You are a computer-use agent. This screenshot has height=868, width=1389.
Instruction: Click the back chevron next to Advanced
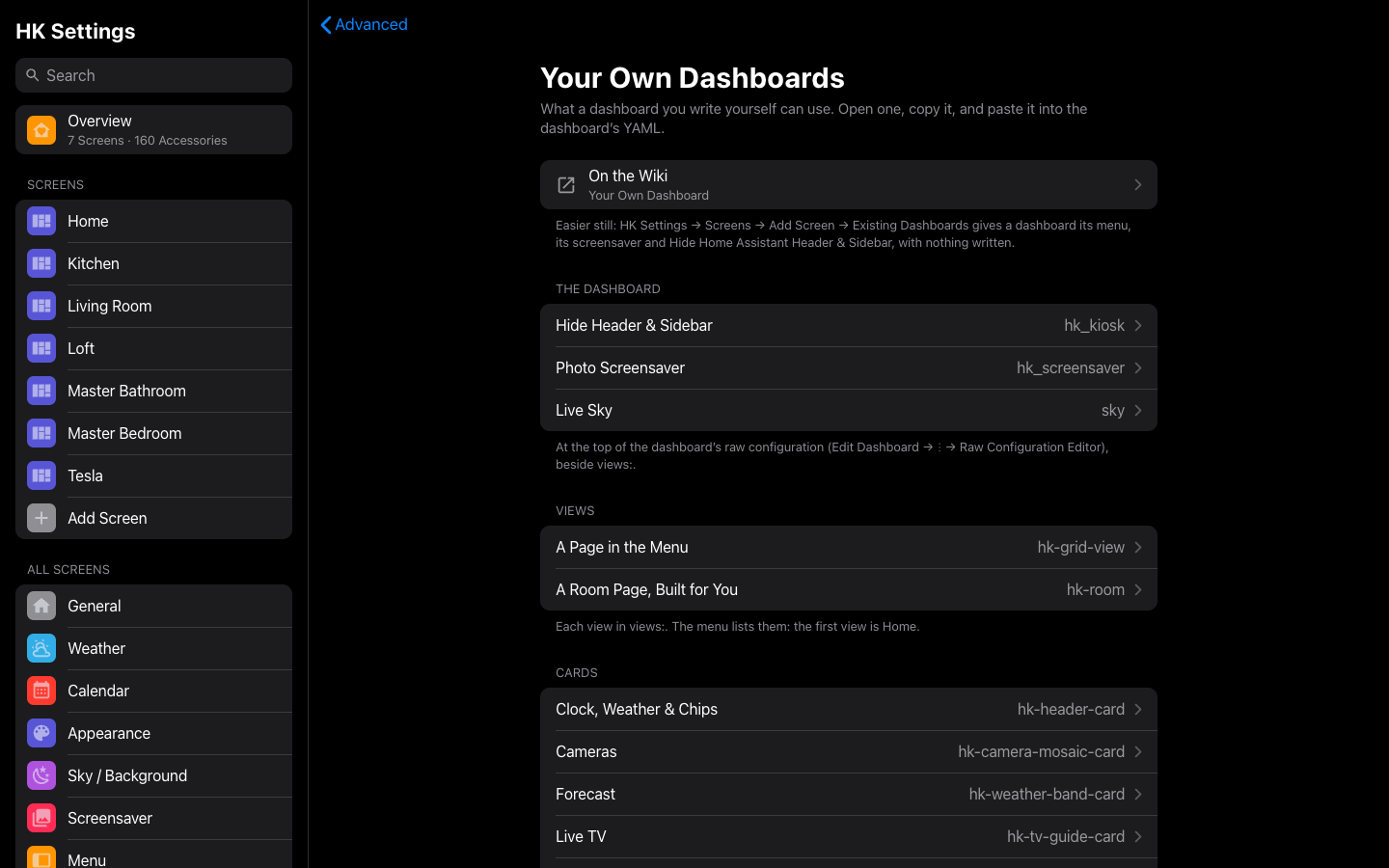[326, 25]
